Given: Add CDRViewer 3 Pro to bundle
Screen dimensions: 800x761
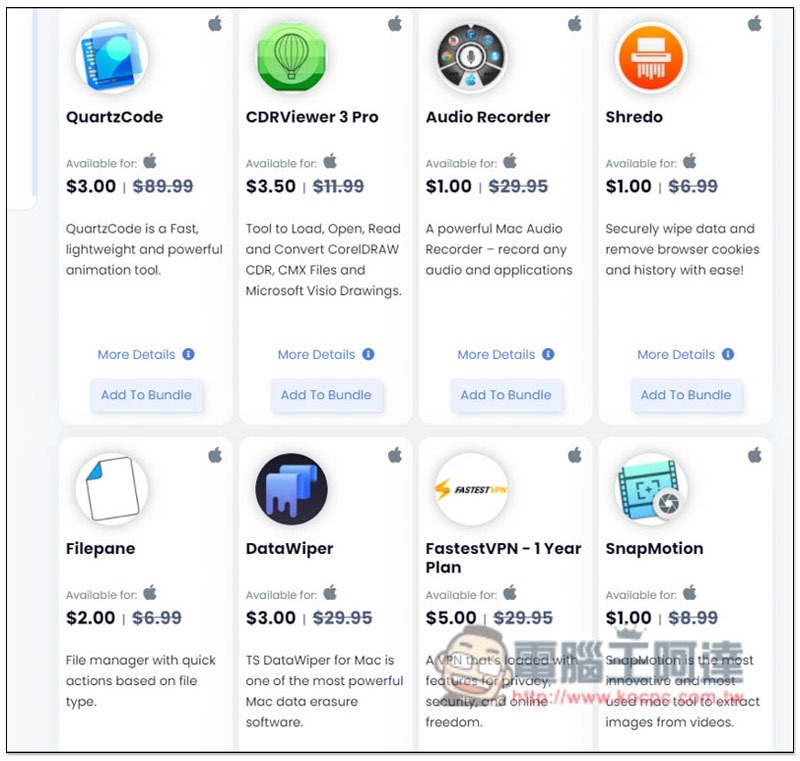Looking at the screenshot, I should tap(326, 395).
